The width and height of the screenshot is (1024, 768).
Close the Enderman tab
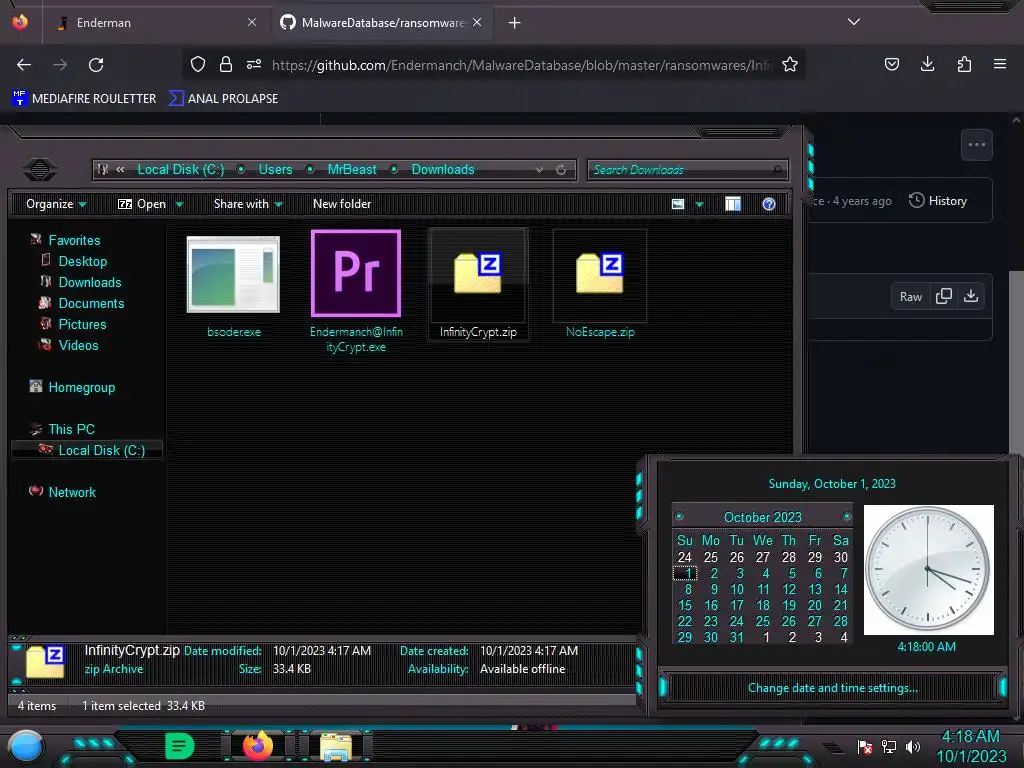[x=252, y=22]
